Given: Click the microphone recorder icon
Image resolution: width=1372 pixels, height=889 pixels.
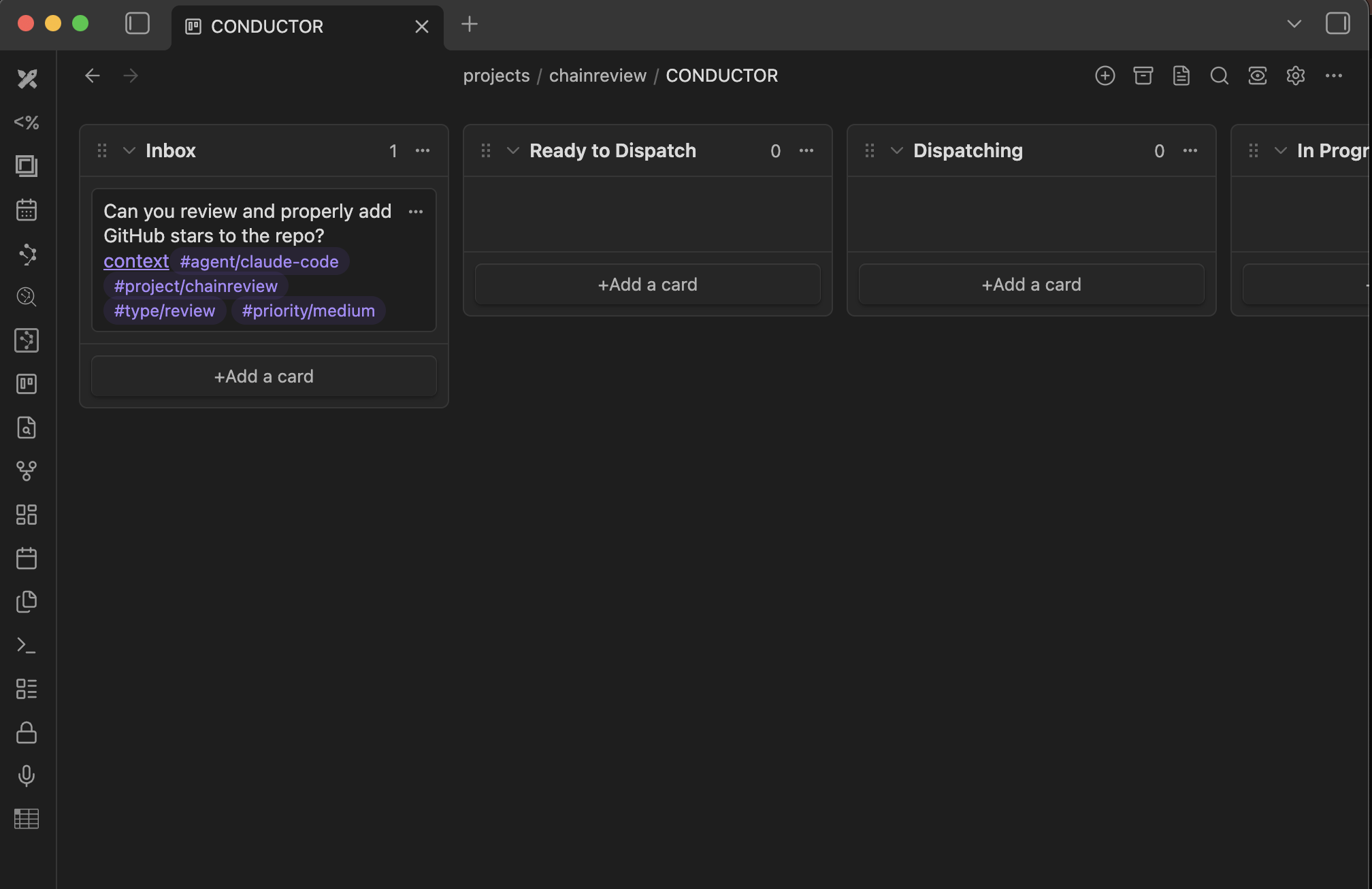Looking at the screenshot, I should (x=27, y=775).
